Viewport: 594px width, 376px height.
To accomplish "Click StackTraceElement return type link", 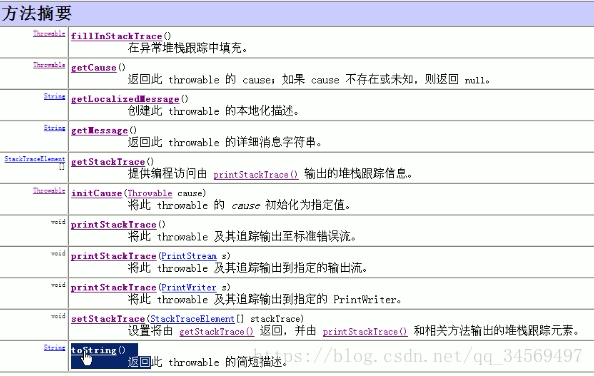I will coord(35,159).
